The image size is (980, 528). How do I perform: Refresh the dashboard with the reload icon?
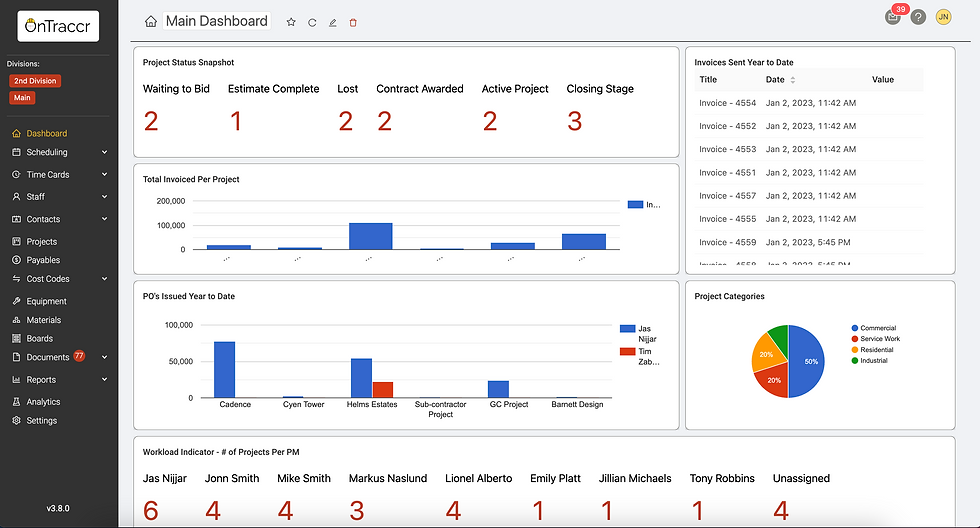tap(312, 22)
